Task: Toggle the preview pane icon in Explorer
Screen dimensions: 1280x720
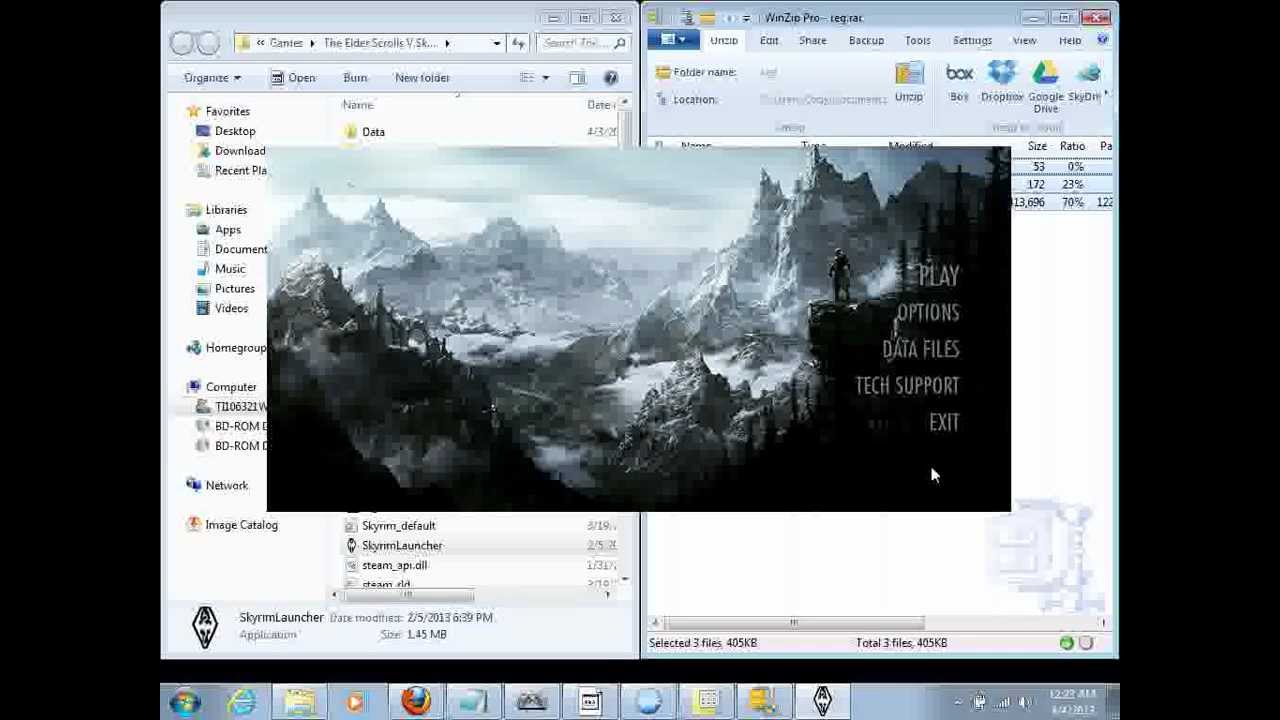Action: [x=577, y=78]
